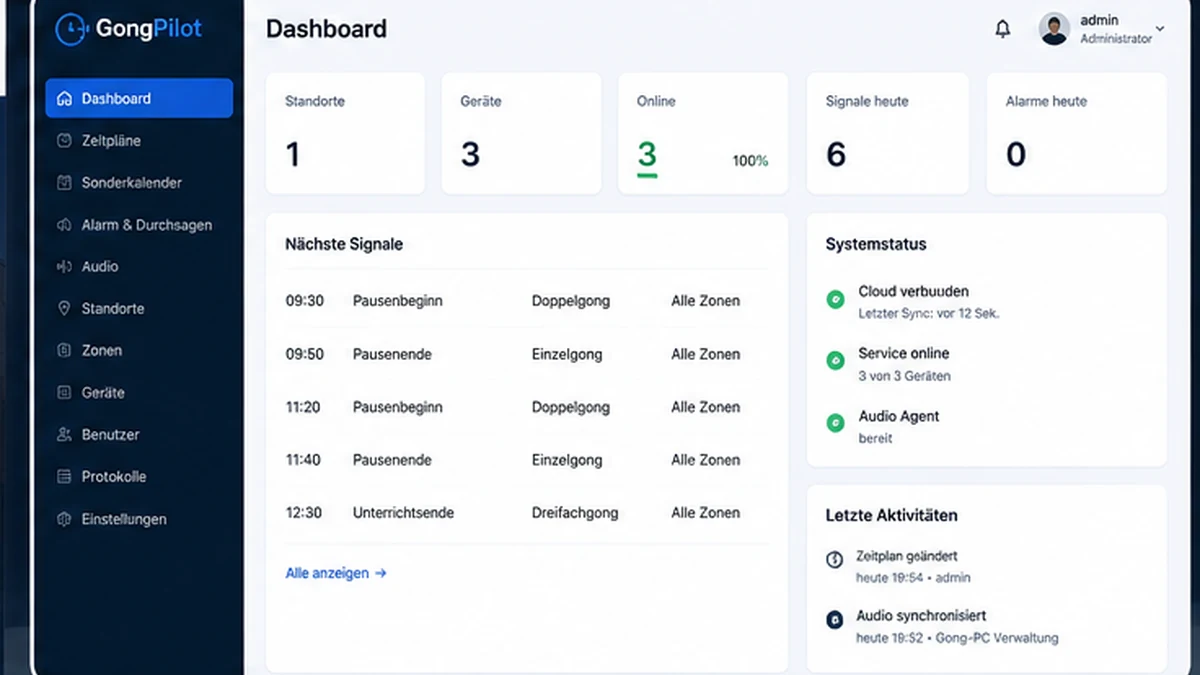Viewport: 1200px width, 675px height.
Task: Select the 12:30 Unterrichtsende signal row
Action: [526, 513]
